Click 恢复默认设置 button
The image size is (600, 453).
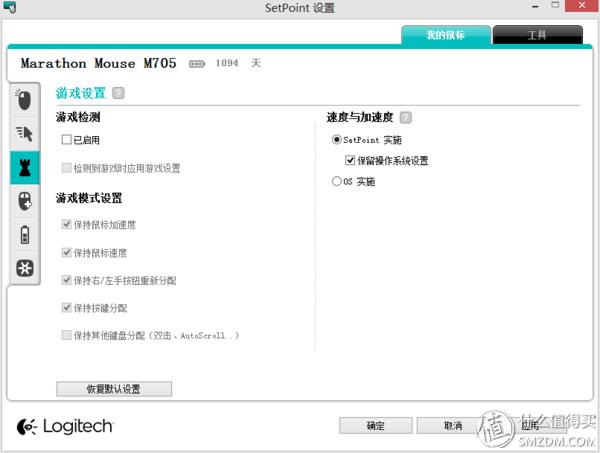coord(114,389)
